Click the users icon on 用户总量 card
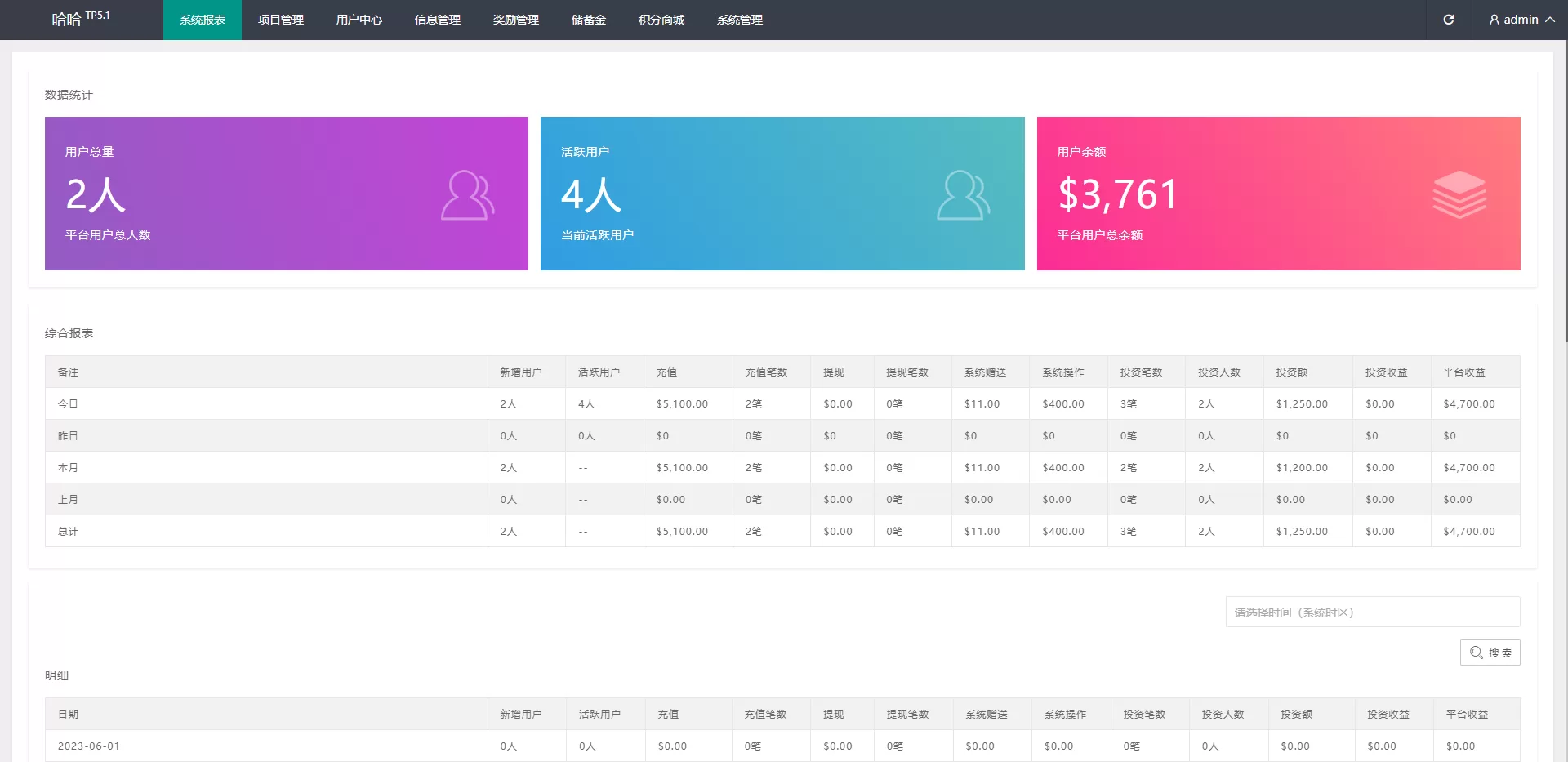 [467, 195]
